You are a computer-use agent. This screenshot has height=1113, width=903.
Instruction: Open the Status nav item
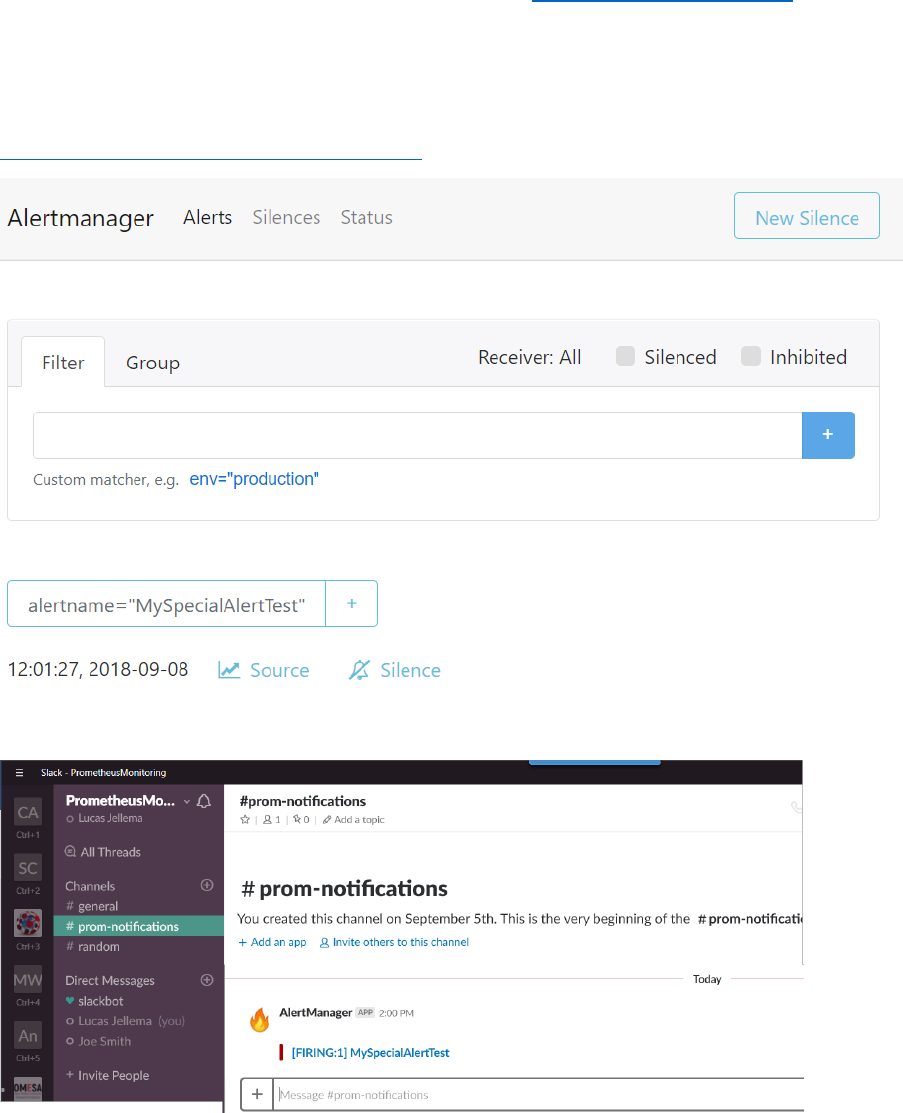[x=366, y=217]
